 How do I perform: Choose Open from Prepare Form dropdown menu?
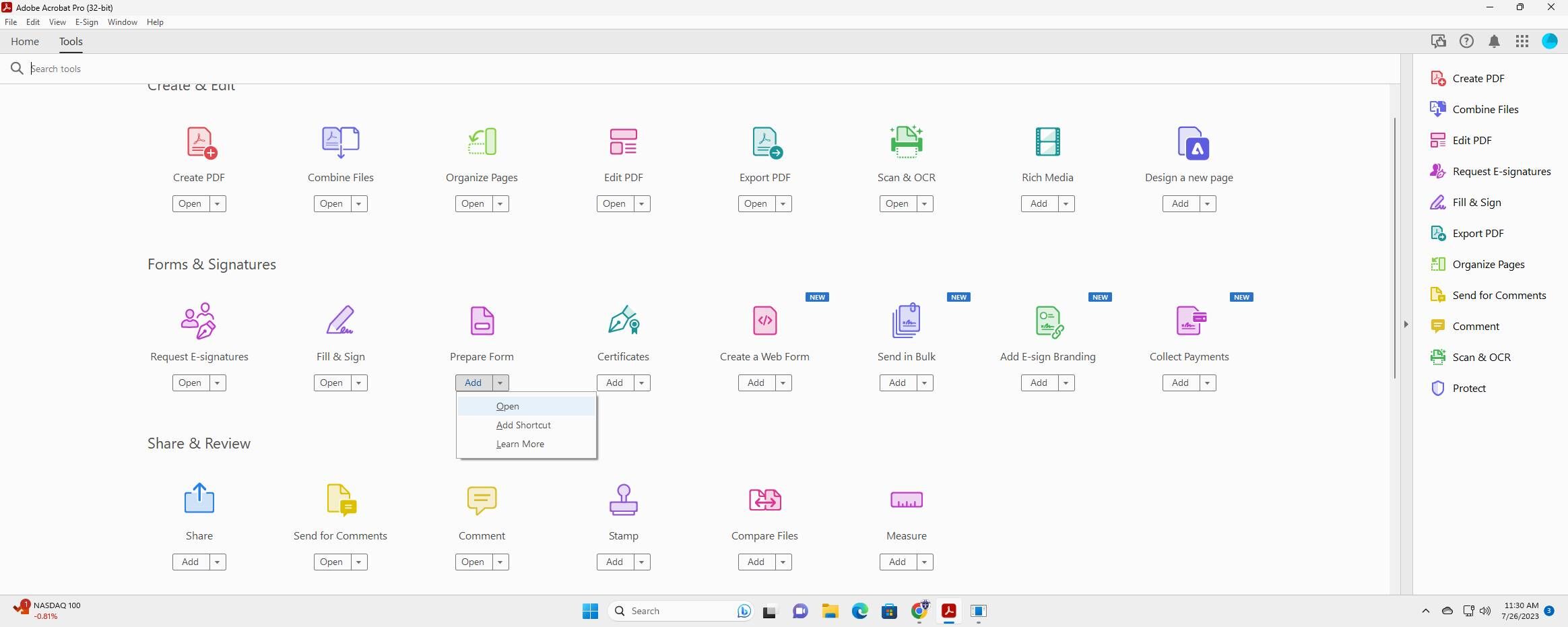[x=526, y=406]
